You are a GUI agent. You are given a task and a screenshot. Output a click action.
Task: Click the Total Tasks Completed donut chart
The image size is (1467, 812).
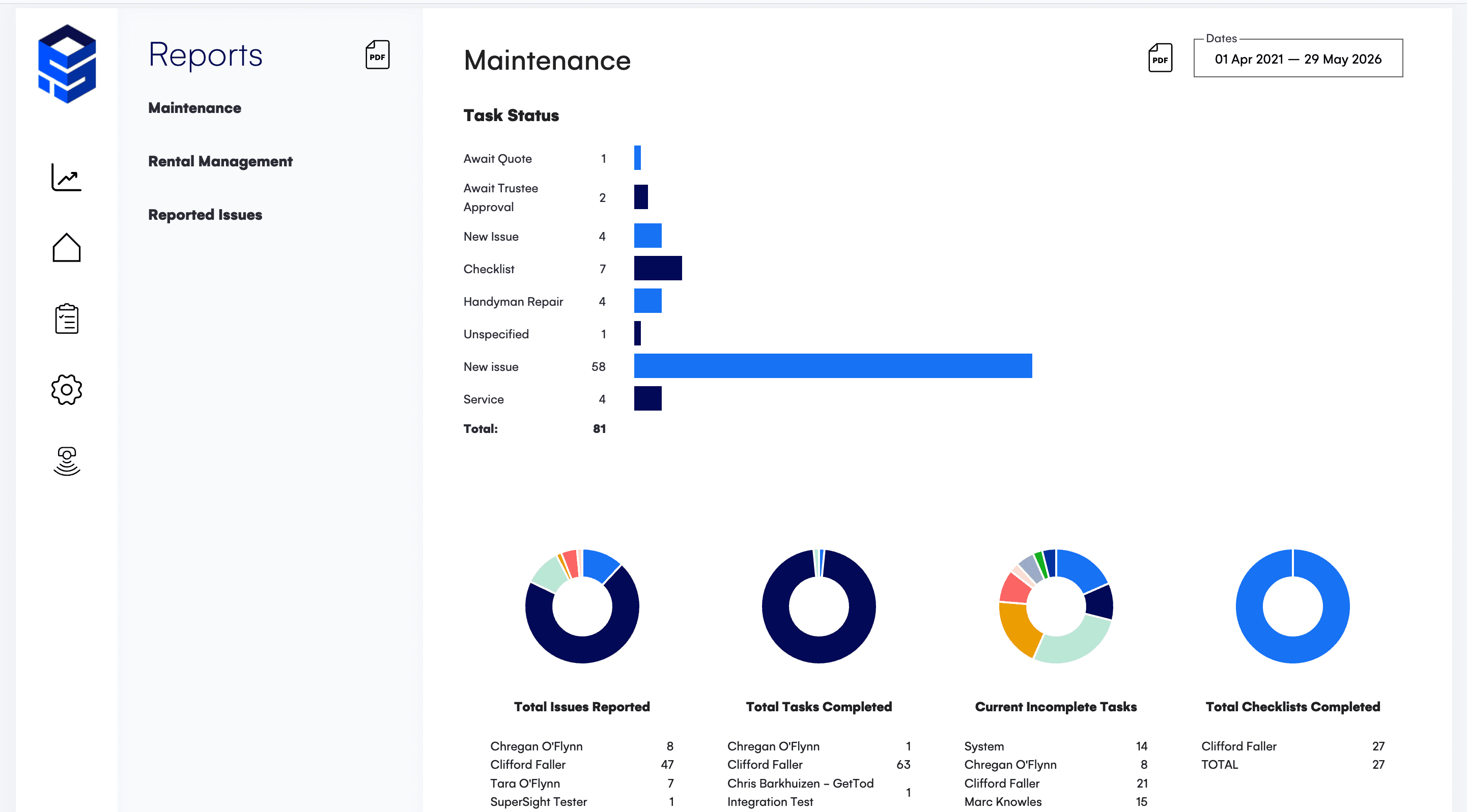[819, 606]
